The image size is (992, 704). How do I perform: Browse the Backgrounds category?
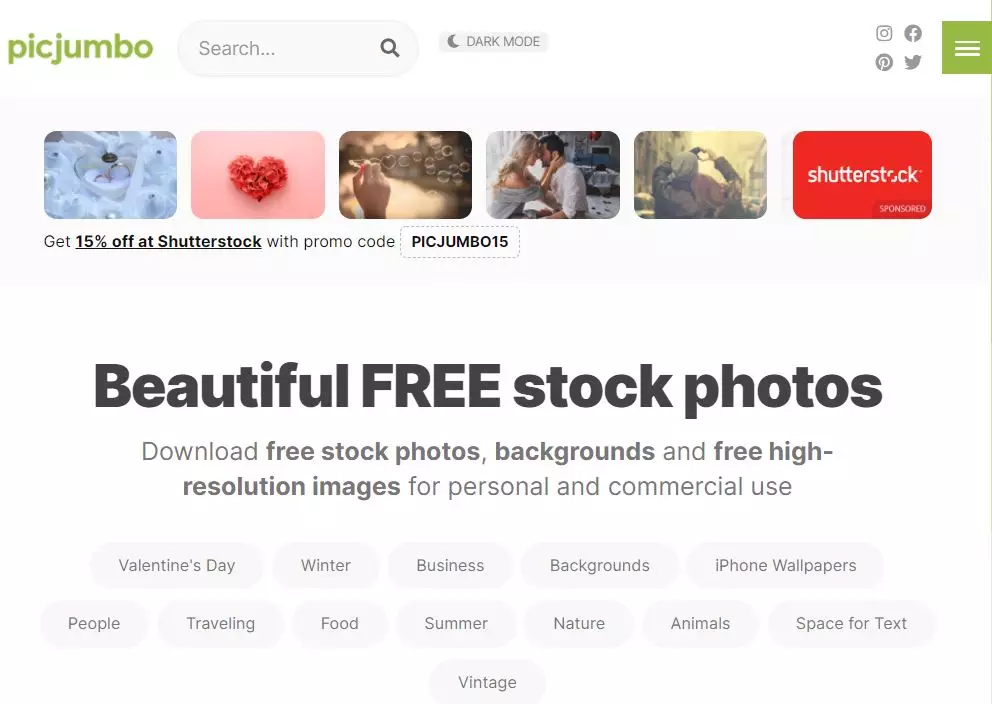pyautogui.click(x=600, y=565)
